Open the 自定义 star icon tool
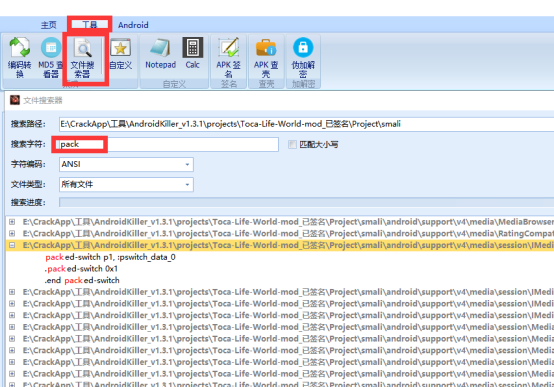 click(120, 54)
